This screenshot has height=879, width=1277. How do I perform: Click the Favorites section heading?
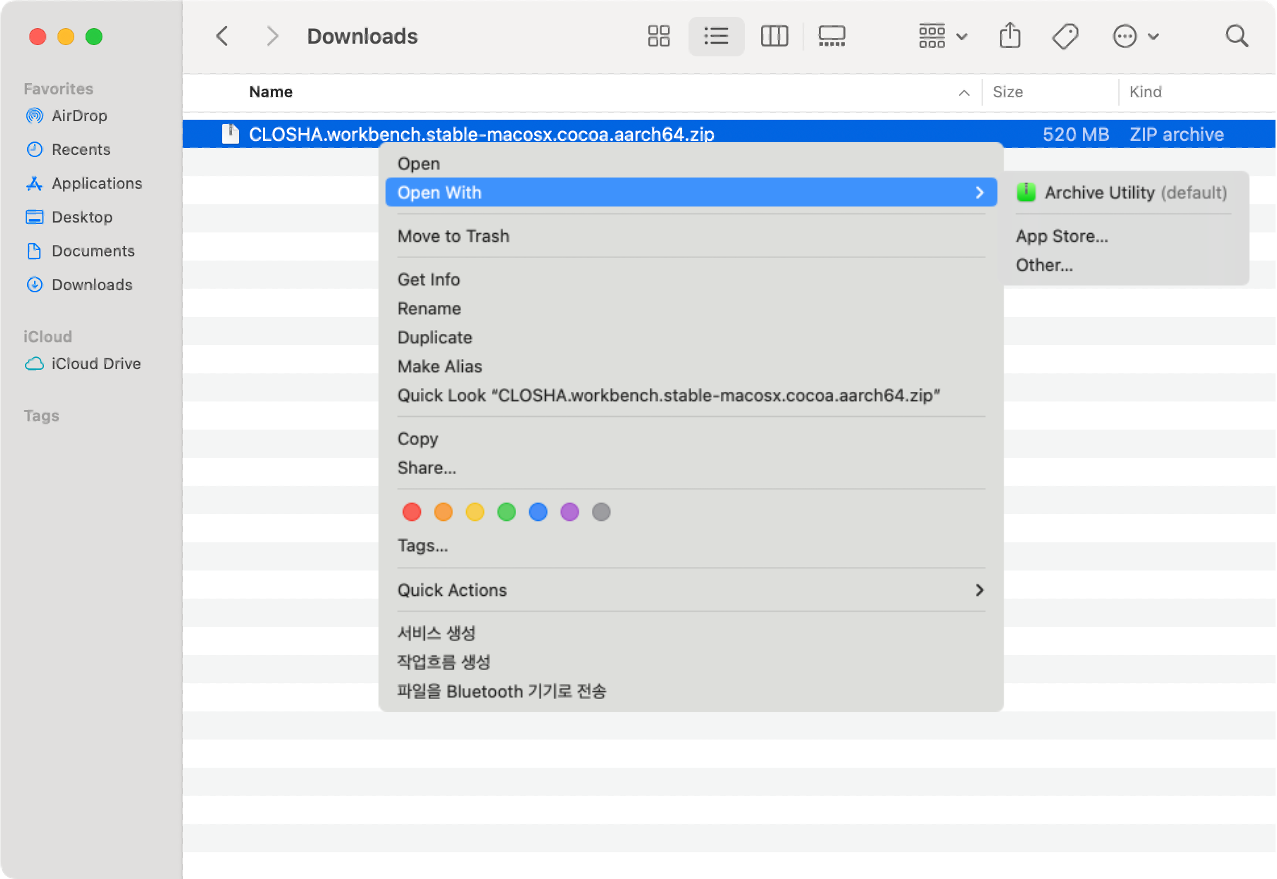[x=59, y=89]
